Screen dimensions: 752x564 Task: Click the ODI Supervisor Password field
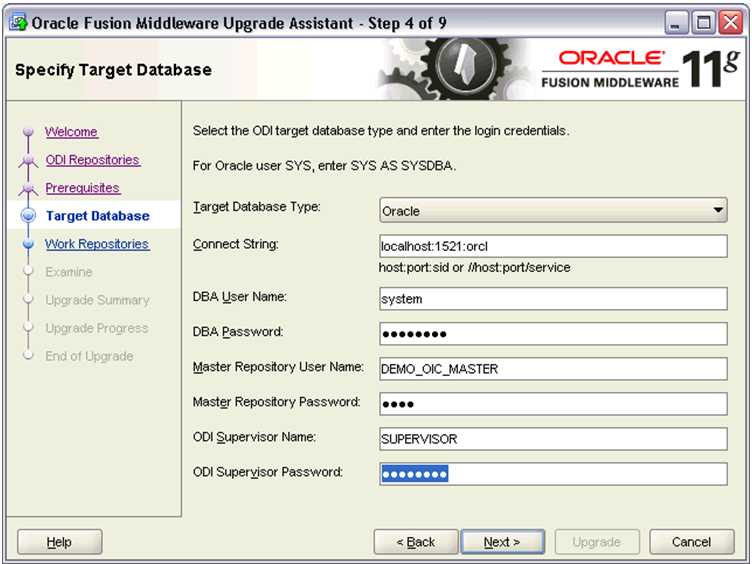553,474
